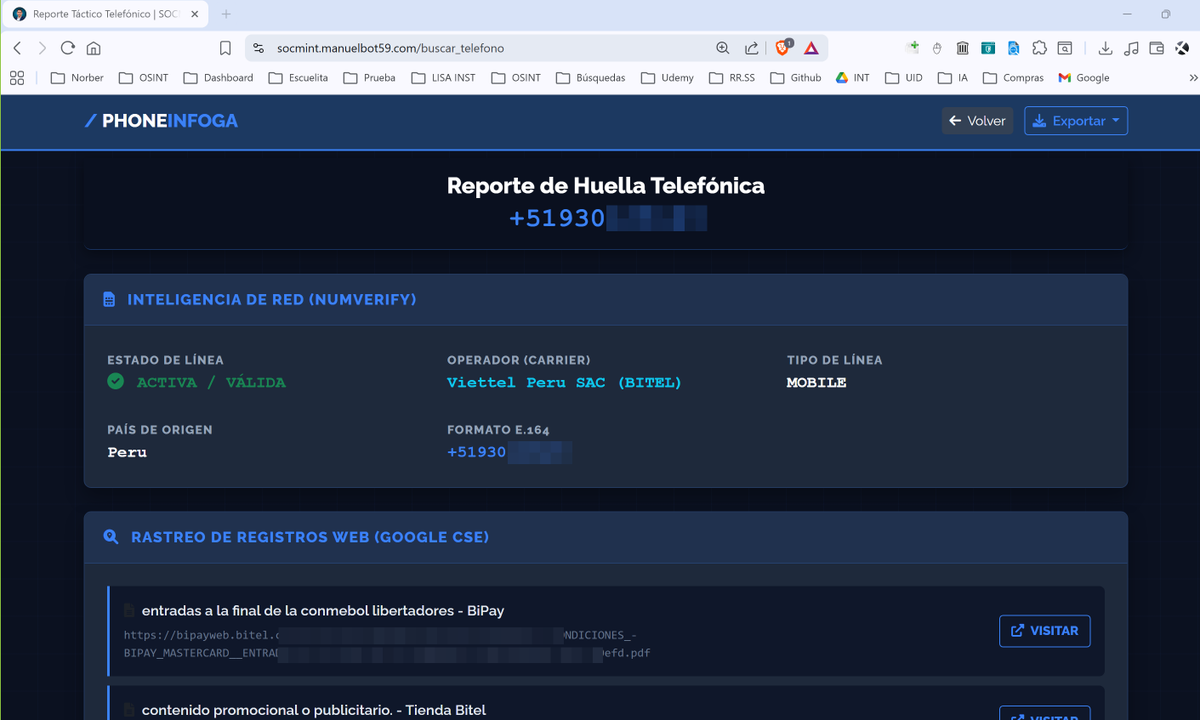1200x720 pixels.
Task: Open the Dashboard bookmark folder
Action: pos(217,77)
